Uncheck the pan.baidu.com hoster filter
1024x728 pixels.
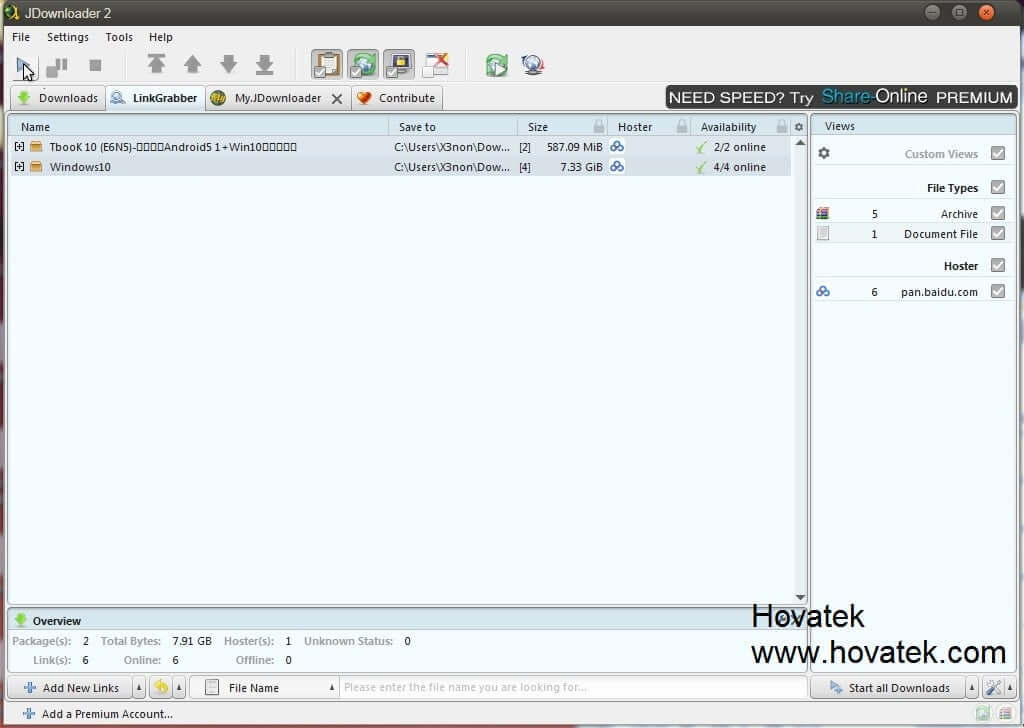pos(997,291)
